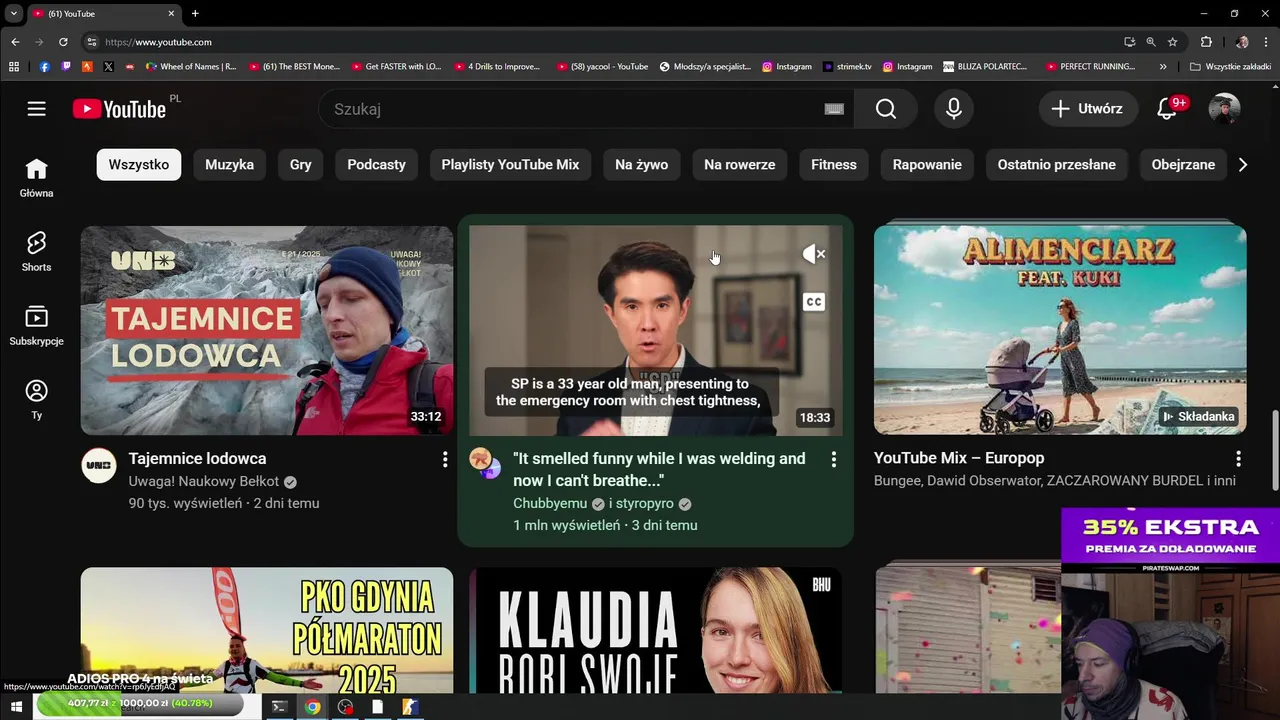Select the Ostatnio przesłane chip
Viewport: 1280px width, 720px height.
pyautogui.click(x=1056, y=165)
